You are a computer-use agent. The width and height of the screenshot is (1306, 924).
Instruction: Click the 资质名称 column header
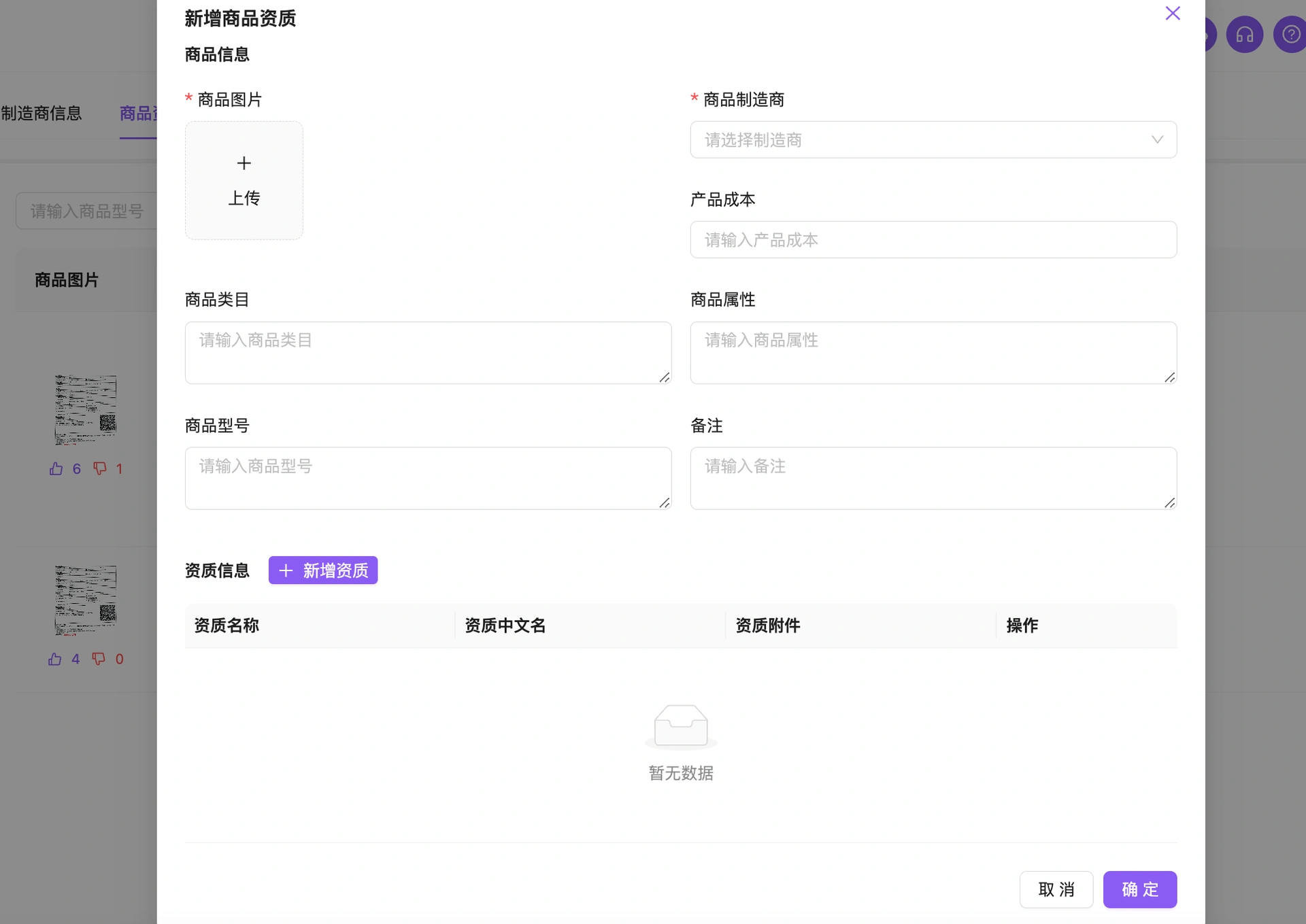point(227,626)
